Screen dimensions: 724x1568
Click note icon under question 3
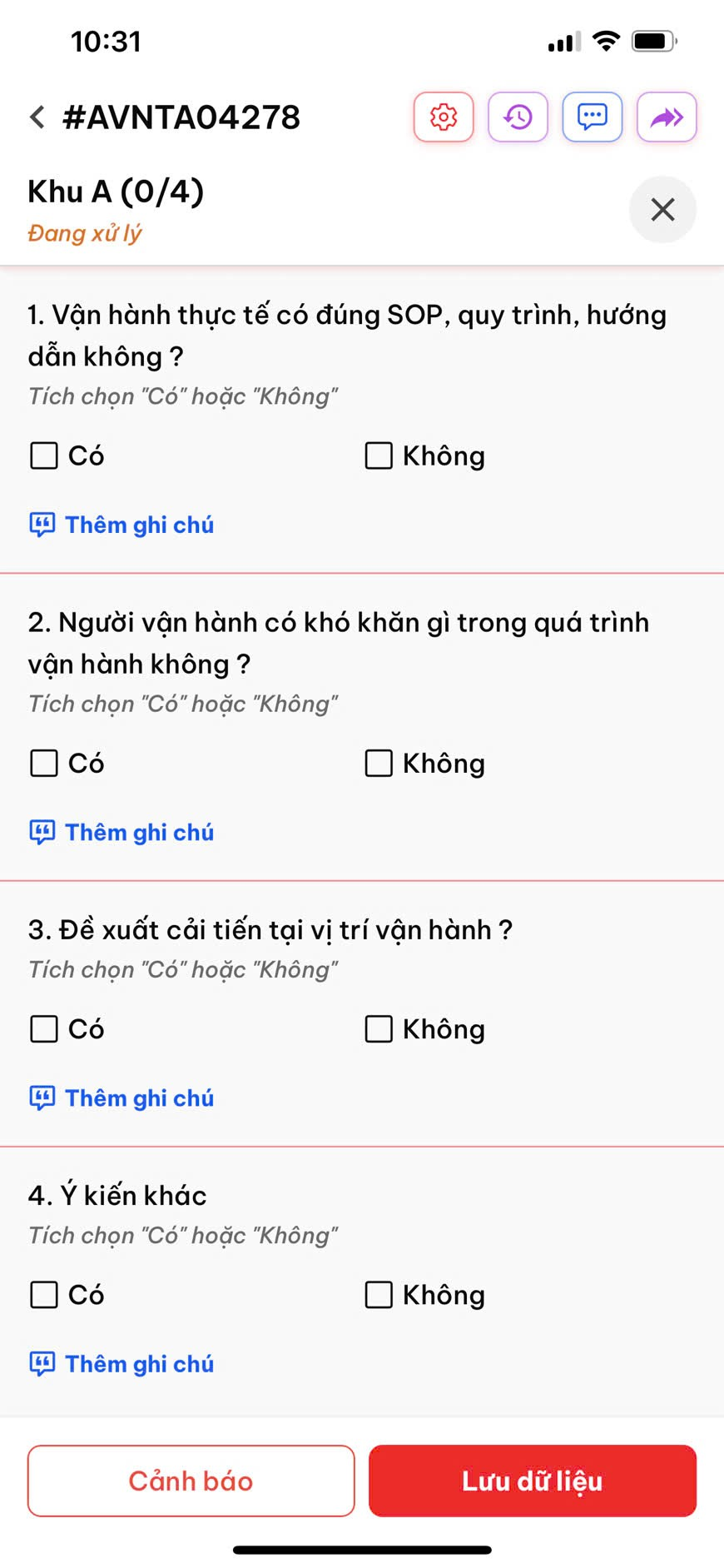(42, 1098)
